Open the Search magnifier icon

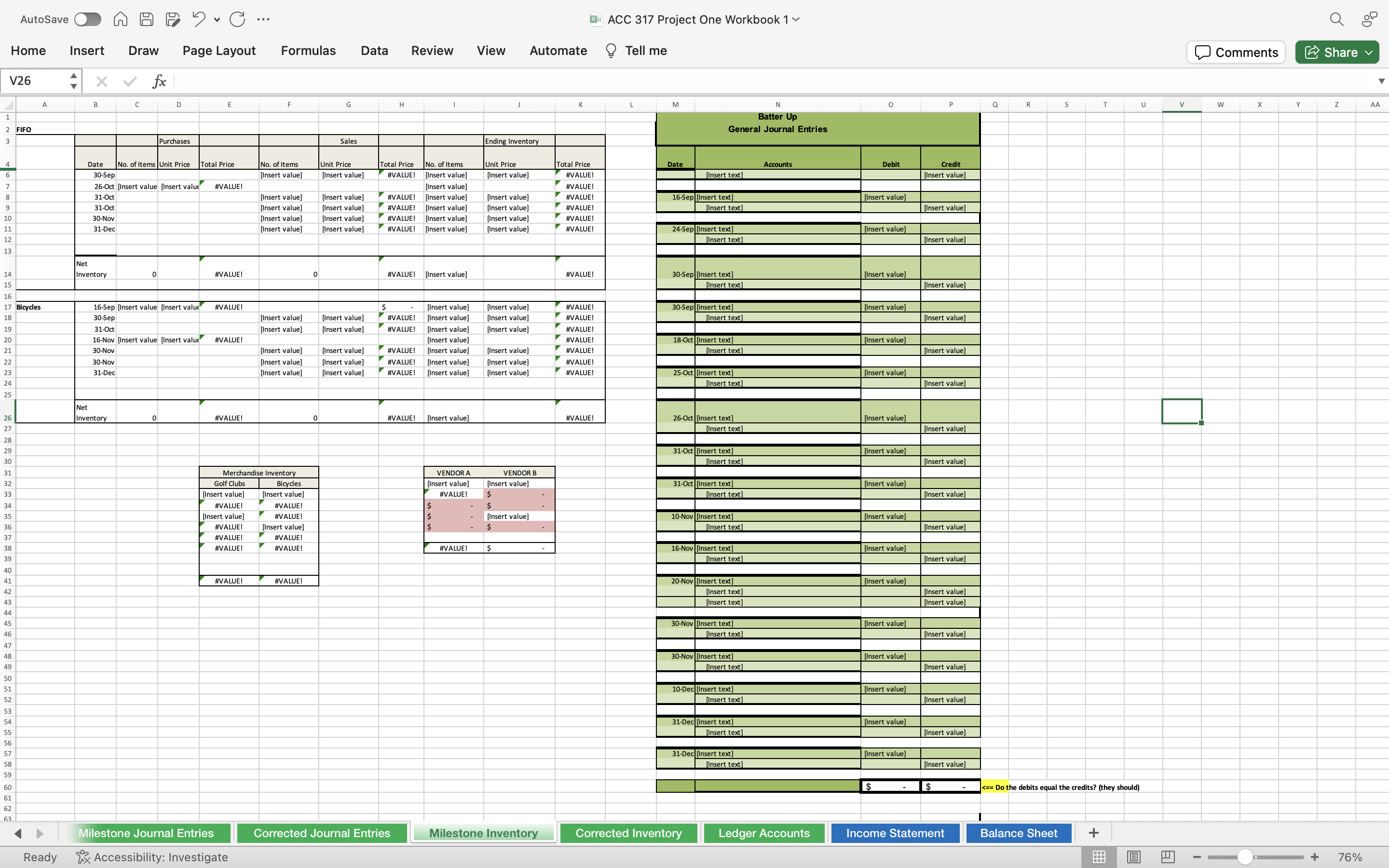click(1336, 19)
